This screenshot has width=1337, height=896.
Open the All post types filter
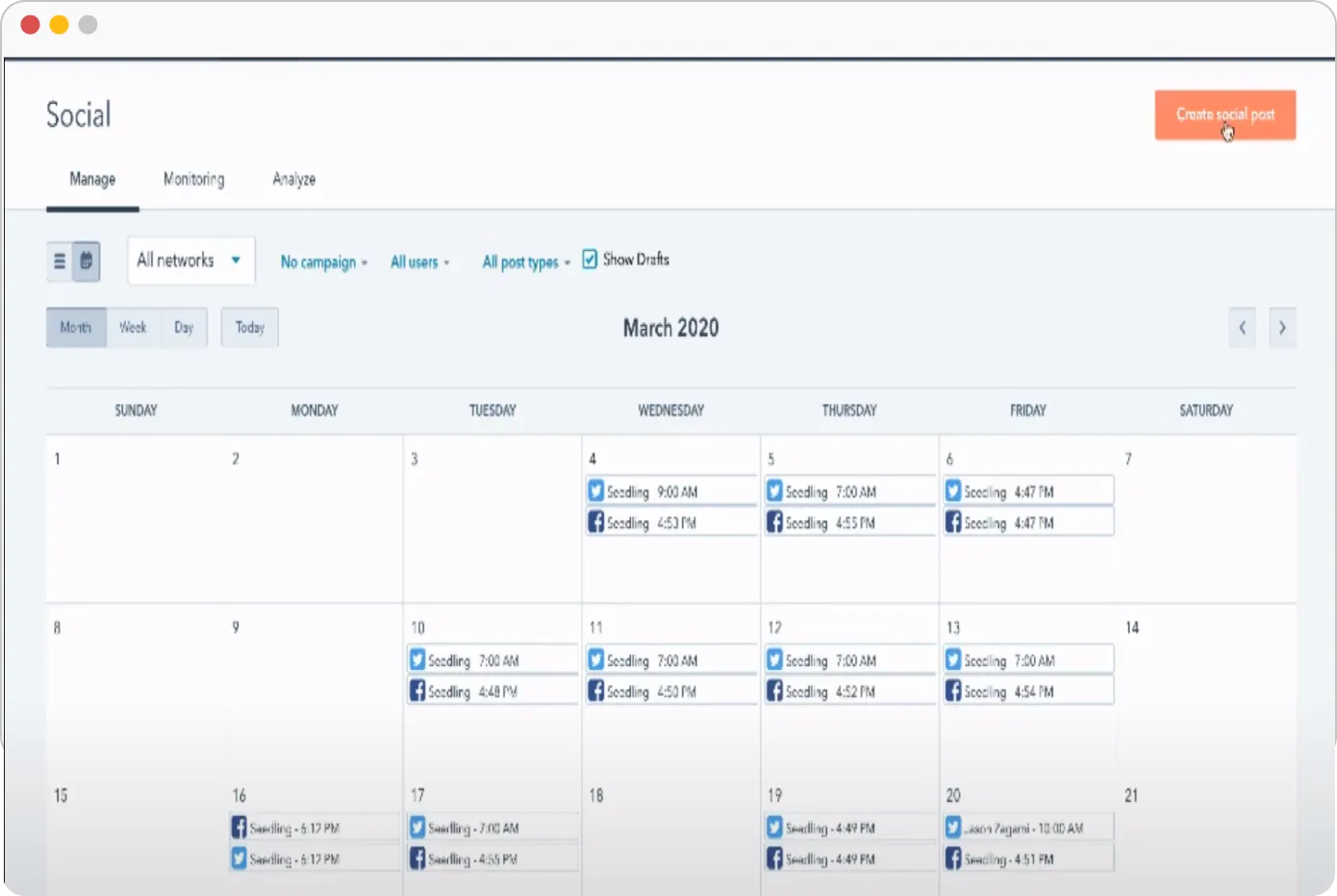click(526, 262)
